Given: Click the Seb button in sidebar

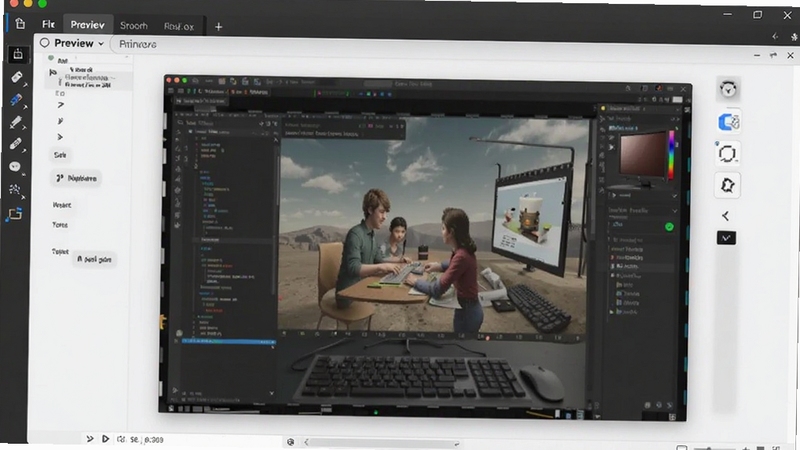Looking at the screenshot, I should coord(60,155).
